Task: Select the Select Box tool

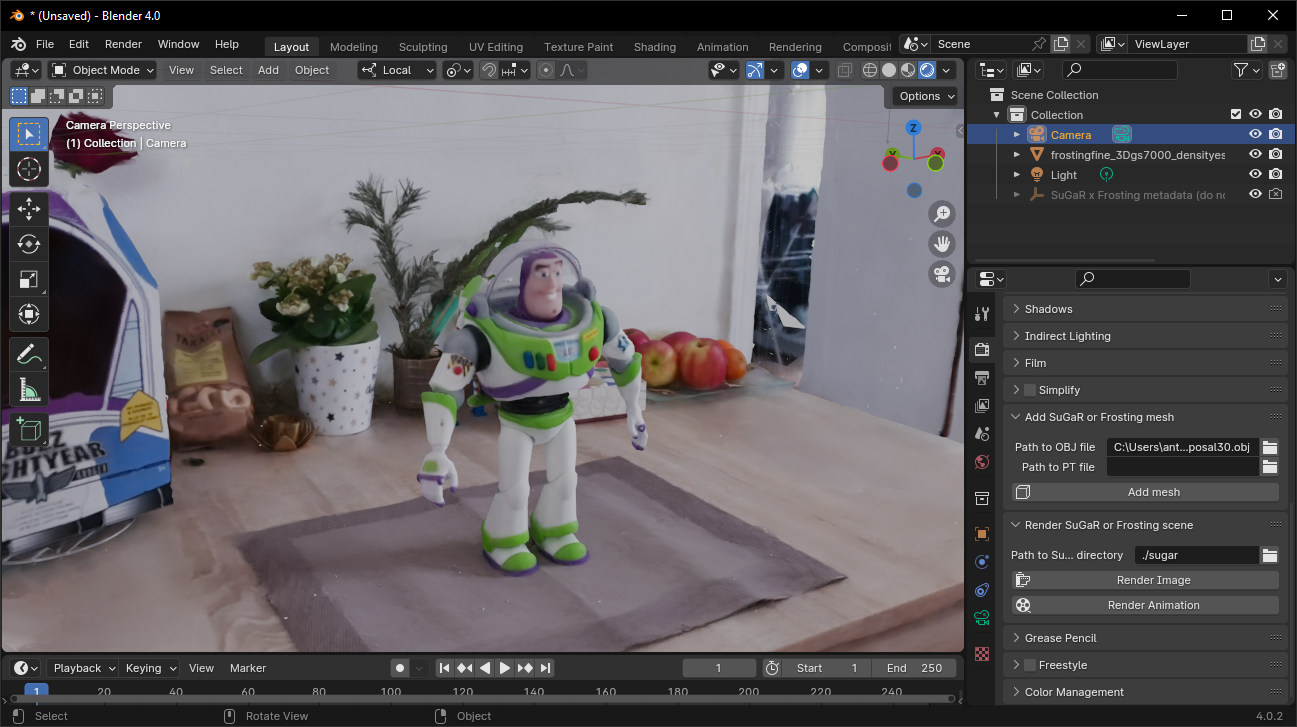Action: click(x=29, y=134)
